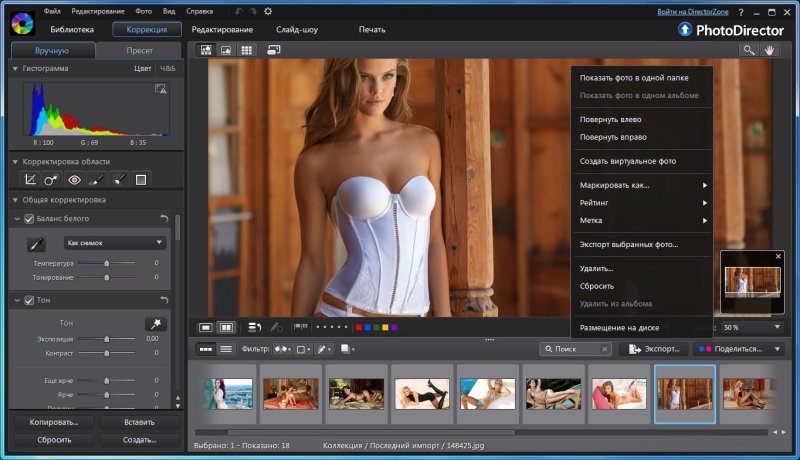The image size is (800, 460).
Task: Open the File menu
Action: [52, 11]
